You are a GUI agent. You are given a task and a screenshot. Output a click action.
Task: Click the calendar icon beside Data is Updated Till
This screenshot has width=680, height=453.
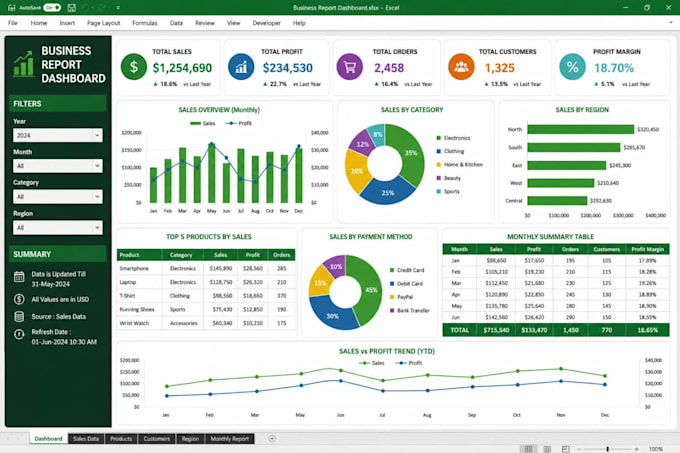coord(19,277)
